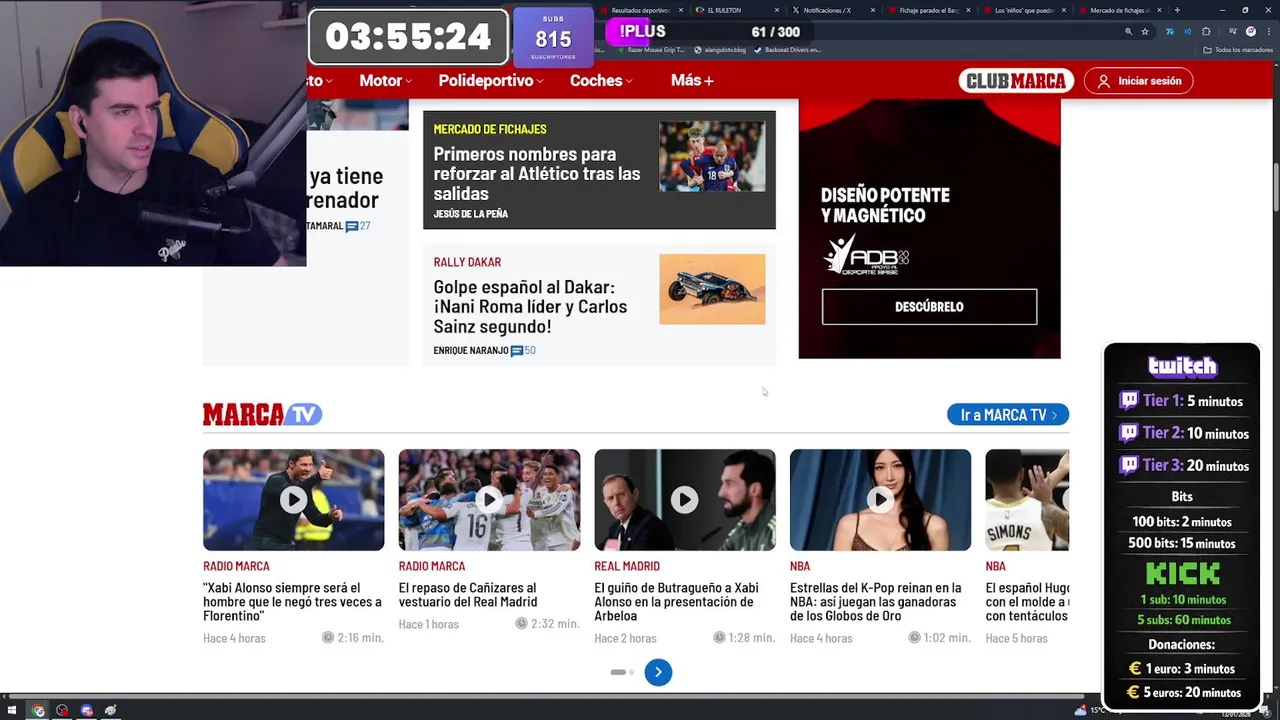1280x720 pixels.
Task: Close the Resultados deportivos tab
Action: coord(681,10)
